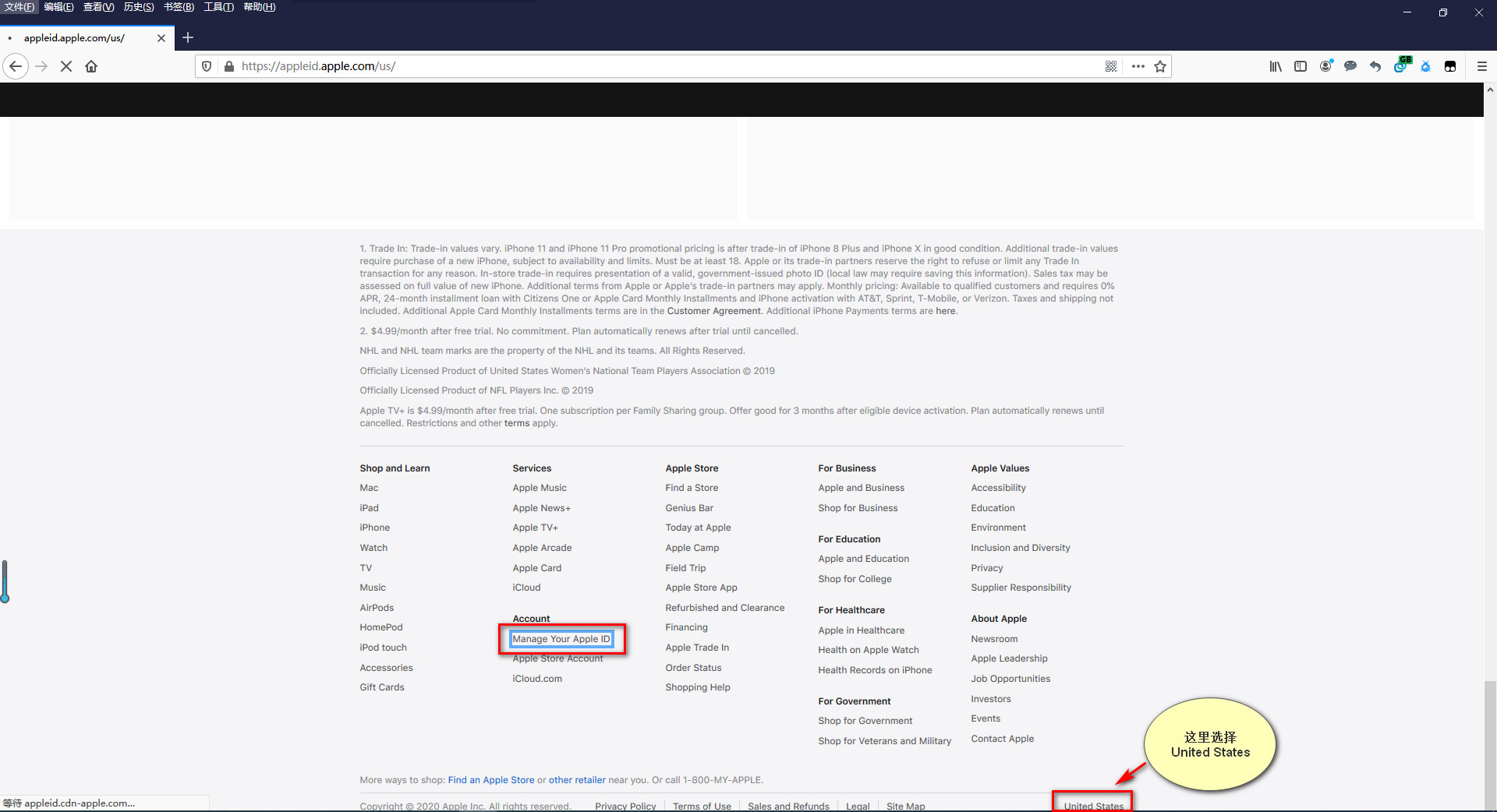Open Refurbished and Clearance link

click(x=725, y=608)
